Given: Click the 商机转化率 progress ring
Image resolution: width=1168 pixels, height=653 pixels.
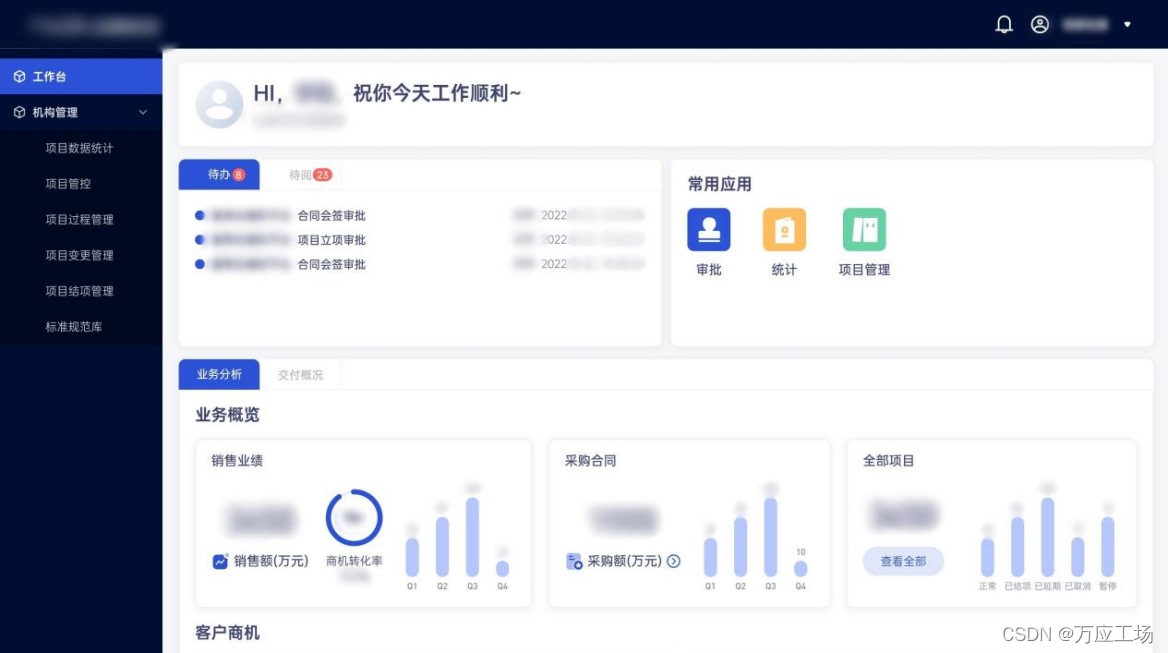Looking at the screenshot, I should pos(354,517).
